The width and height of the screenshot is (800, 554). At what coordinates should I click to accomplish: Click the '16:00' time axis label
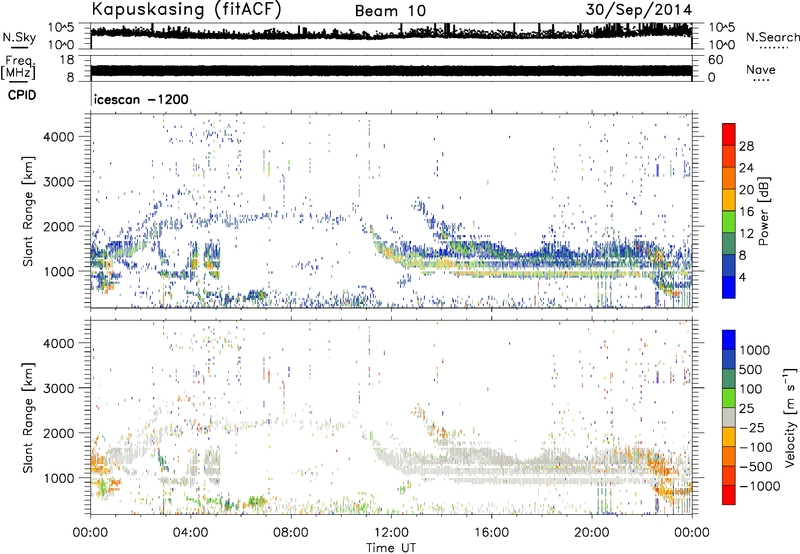491,533
